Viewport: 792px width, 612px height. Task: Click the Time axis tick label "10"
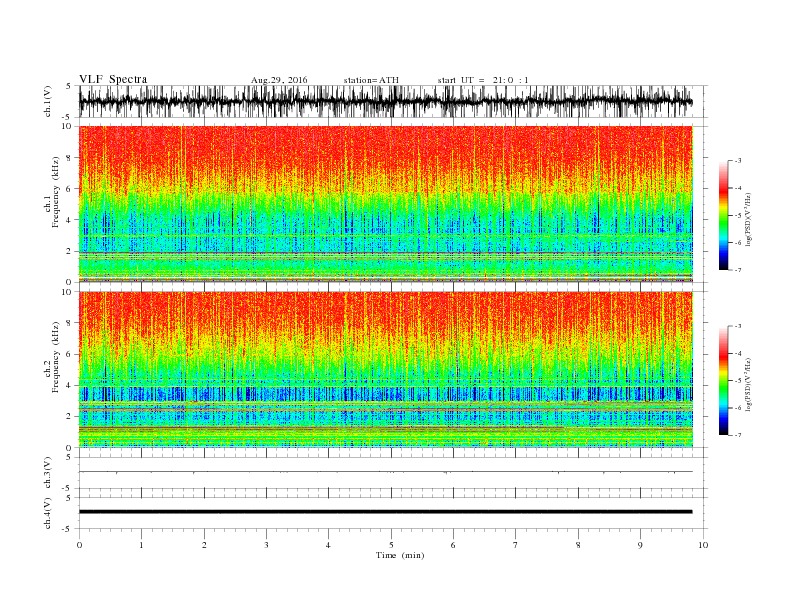[x=703, y=545]
